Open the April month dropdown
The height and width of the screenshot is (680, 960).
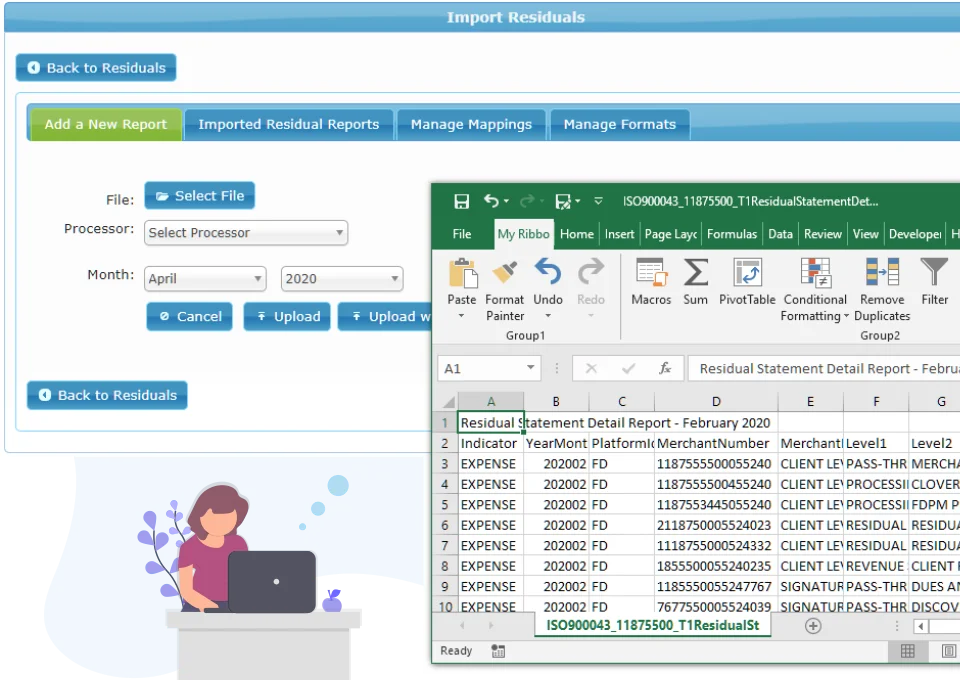pos(205,278)
